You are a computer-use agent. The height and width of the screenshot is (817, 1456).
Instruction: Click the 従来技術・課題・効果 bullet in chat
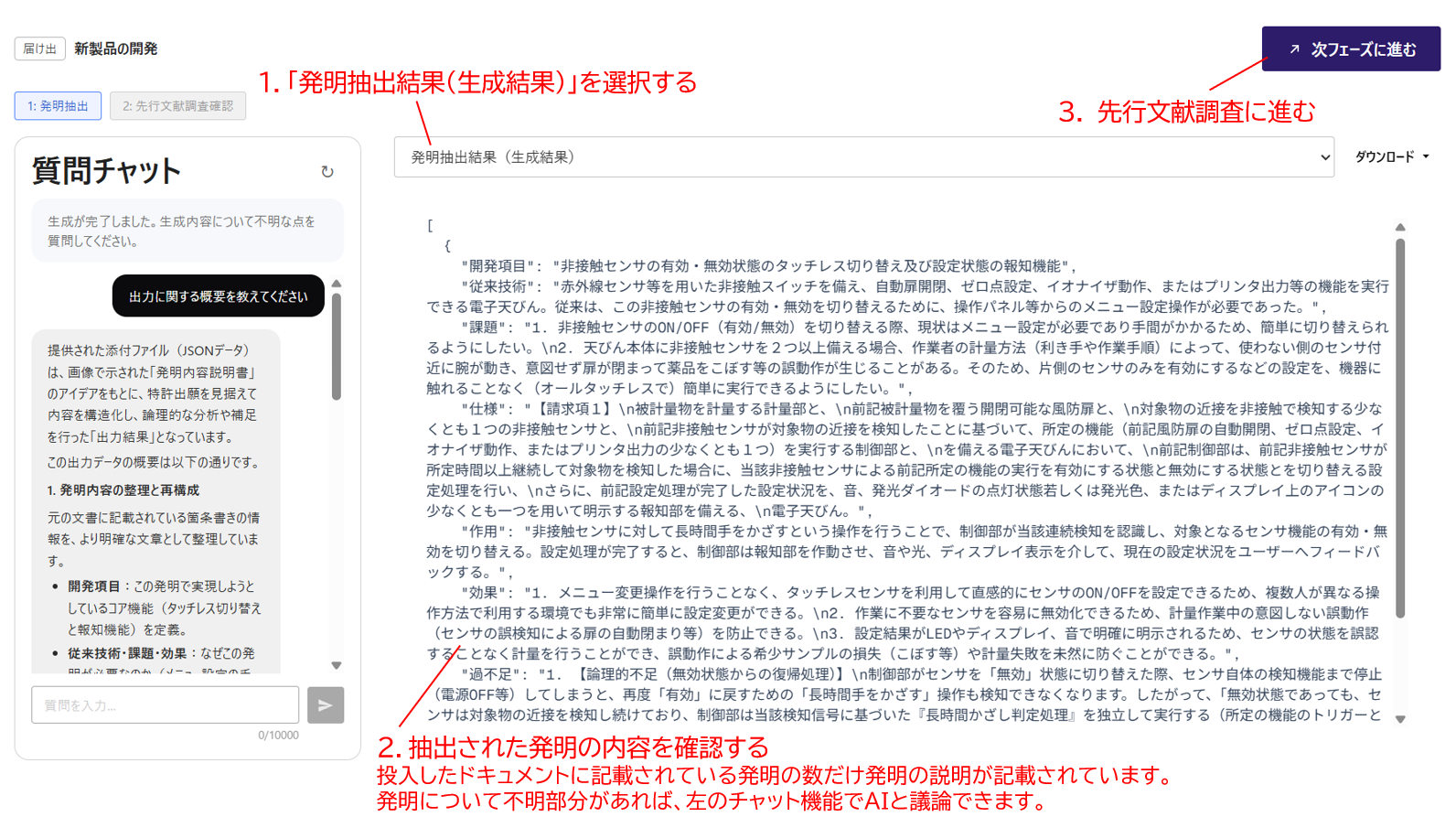[x=161, y=664]
